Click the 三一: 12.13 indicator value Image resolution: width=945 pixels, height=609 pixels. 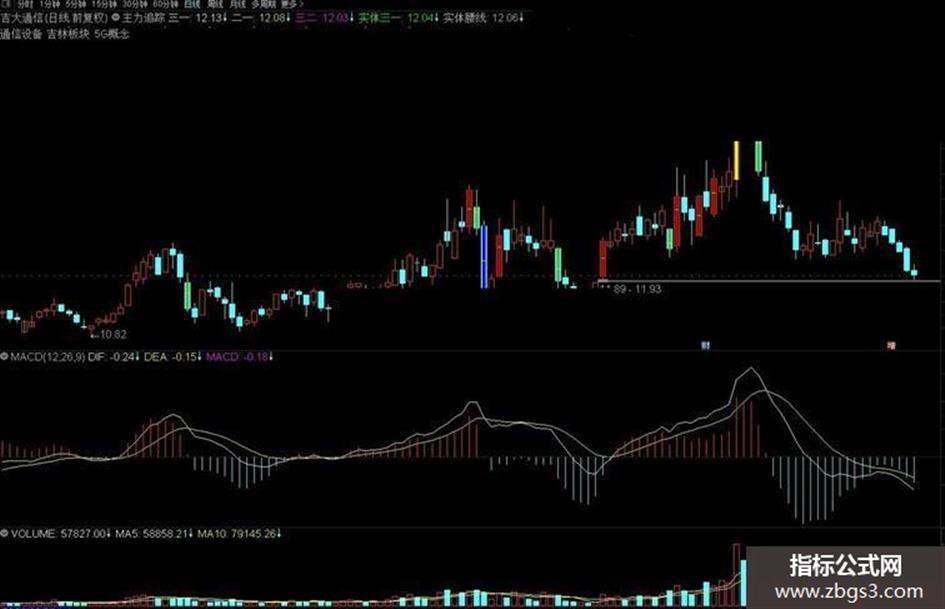pyautogui.click(x=197, y=18)
